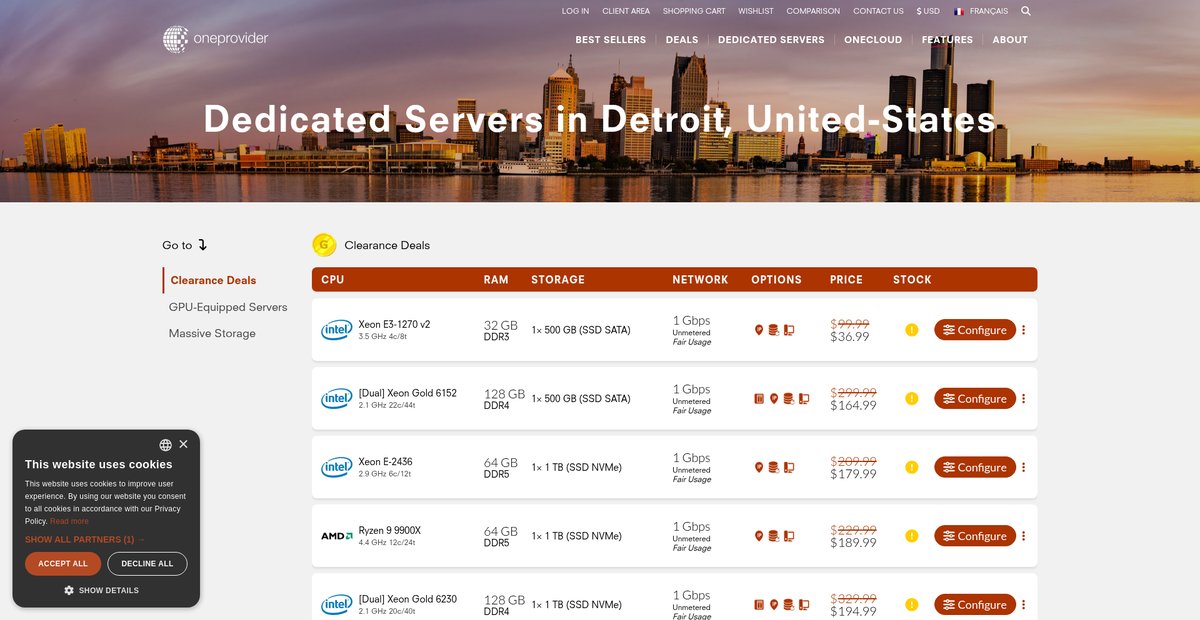Screen dimensions: 1200x620
Task: Close the cookie popup with the X icon
Action: pyautogui.click(x=183, y=444)
